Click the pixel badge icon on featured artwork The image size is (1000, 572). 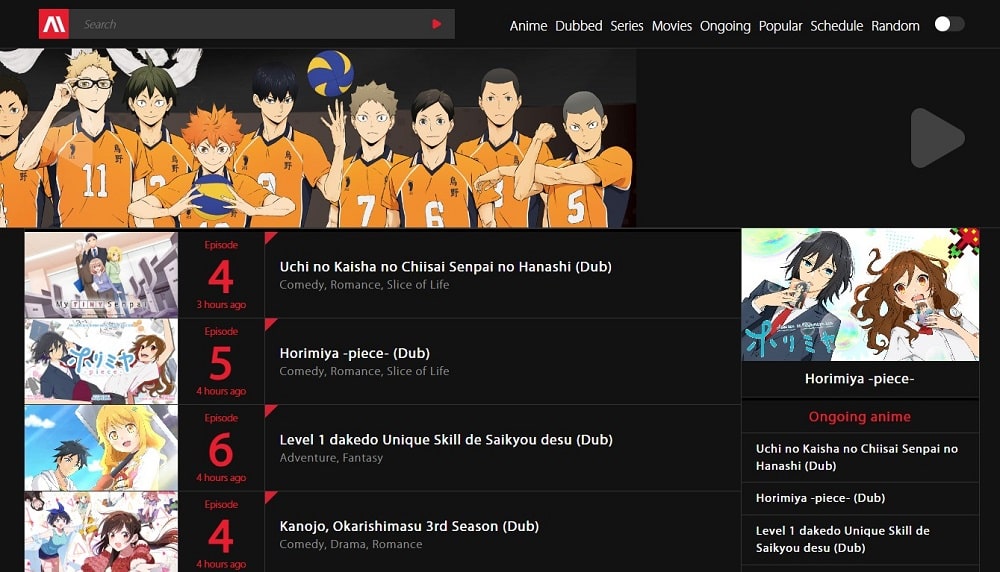pos(964,242)
